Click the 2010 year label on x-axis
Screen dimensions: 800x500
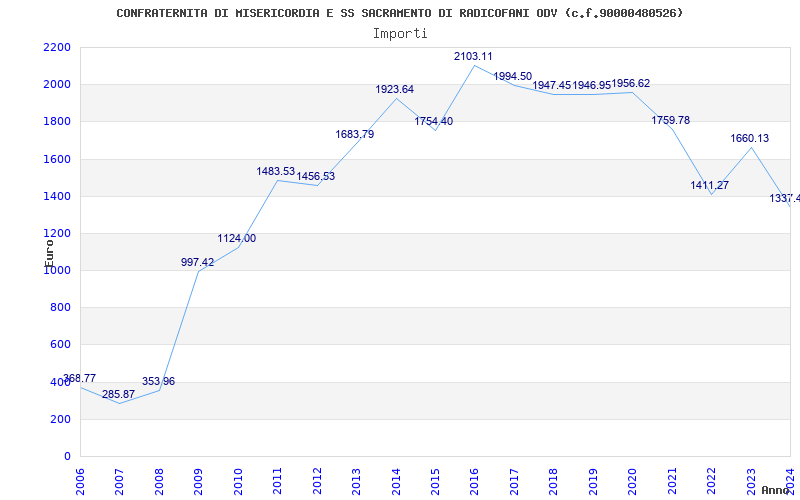(237, 481)
